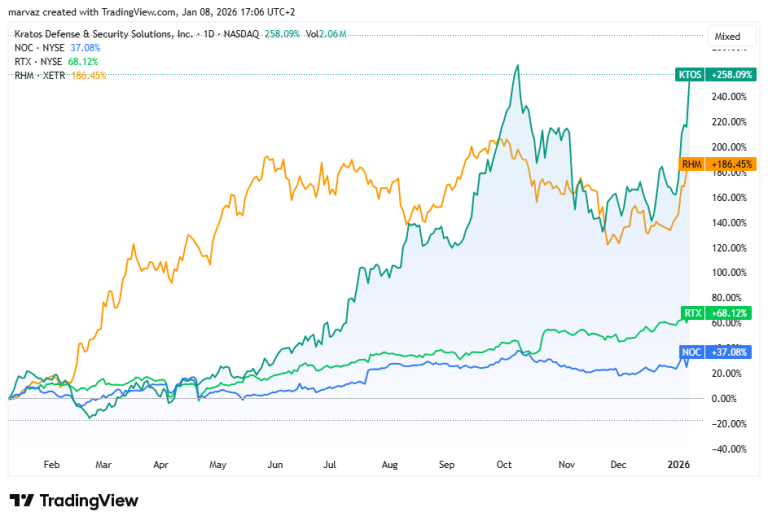Screen dimensions: 768x525
Task: Click the 20.00% price scale label
Action: pyautogui.click(x=729, y=373)
